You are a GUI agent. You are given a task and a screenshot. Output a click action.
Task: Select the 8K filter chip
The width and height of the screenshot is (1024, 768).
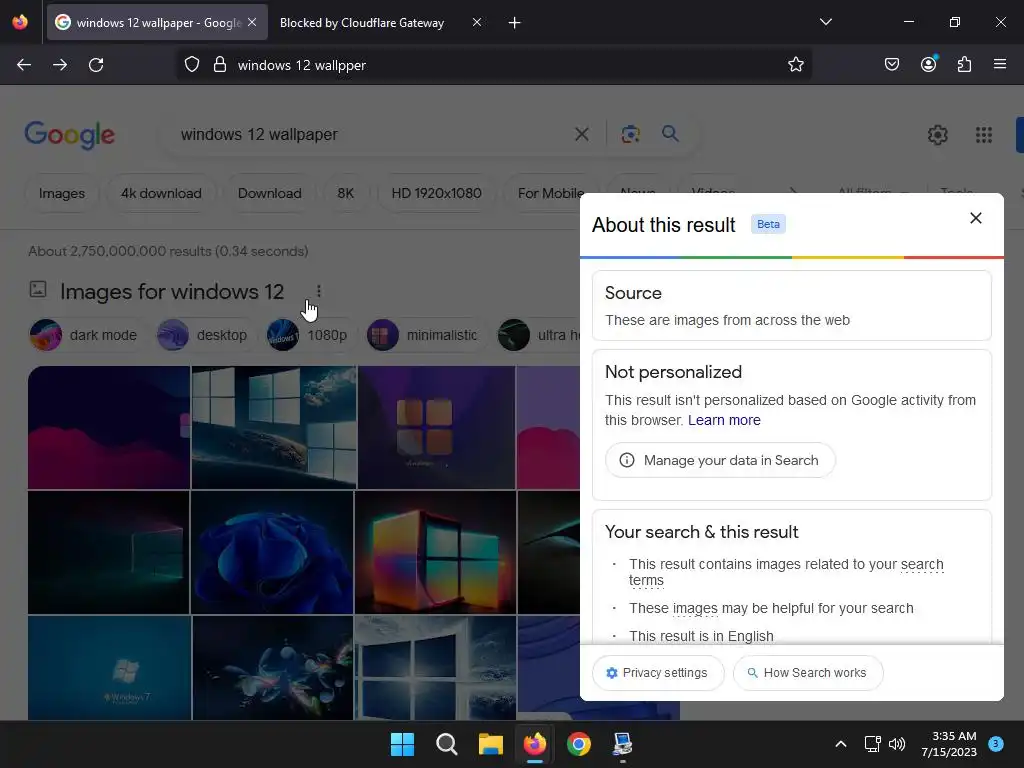click(345, 193)
